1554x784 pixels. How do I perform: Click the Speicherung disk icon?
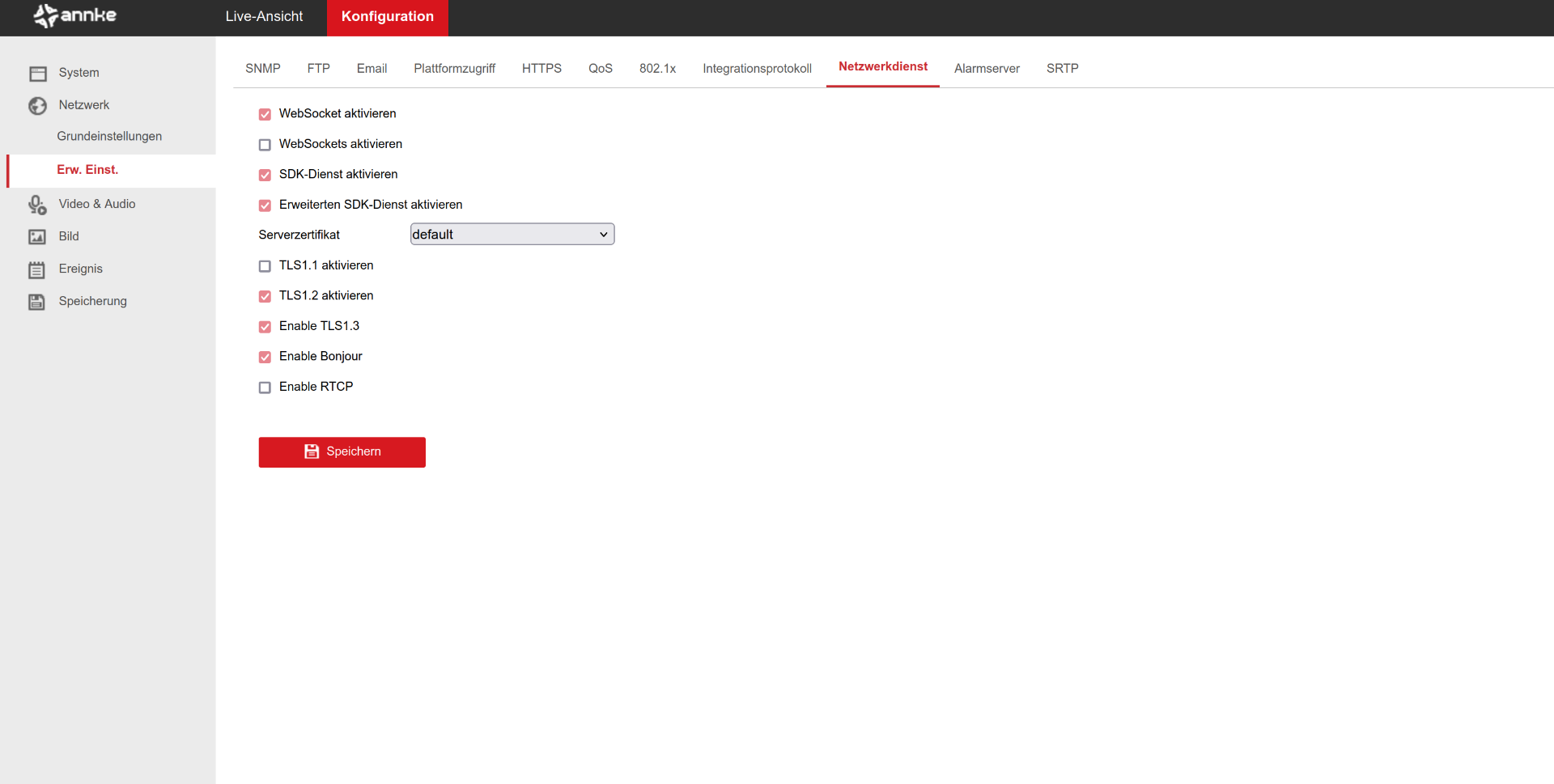pos(37,302)
